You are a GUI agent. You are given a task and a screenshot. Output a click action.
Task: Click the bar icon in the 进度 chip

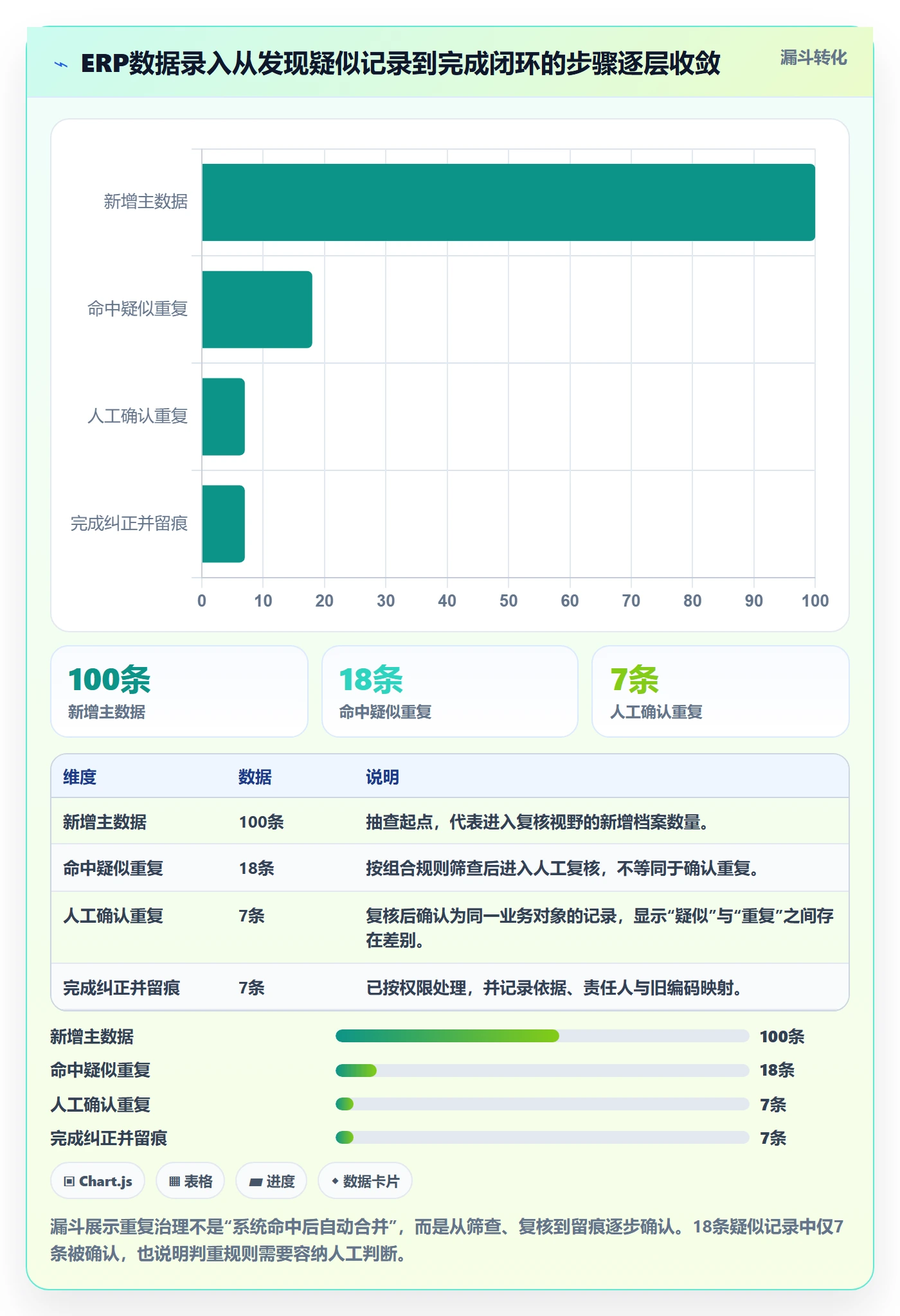255,1182
